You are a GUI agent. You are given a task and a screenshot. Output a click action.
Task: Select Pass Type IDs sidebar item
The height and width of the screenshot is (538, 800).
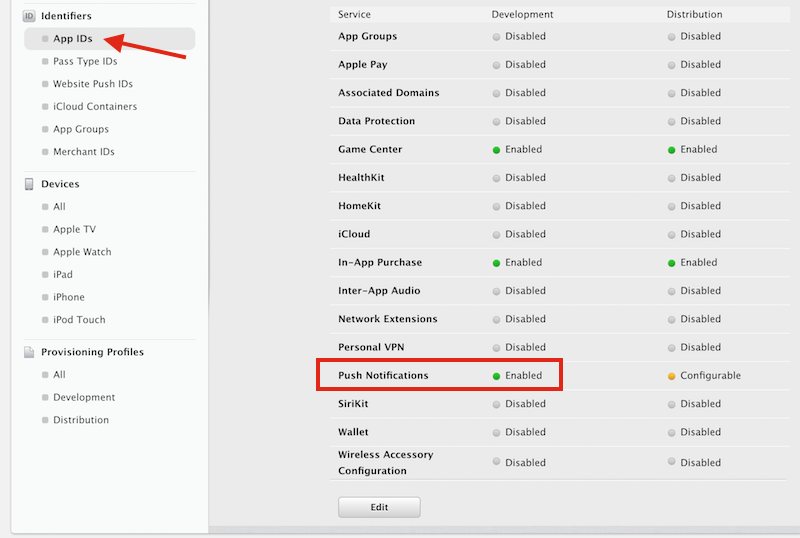[85, 61]
